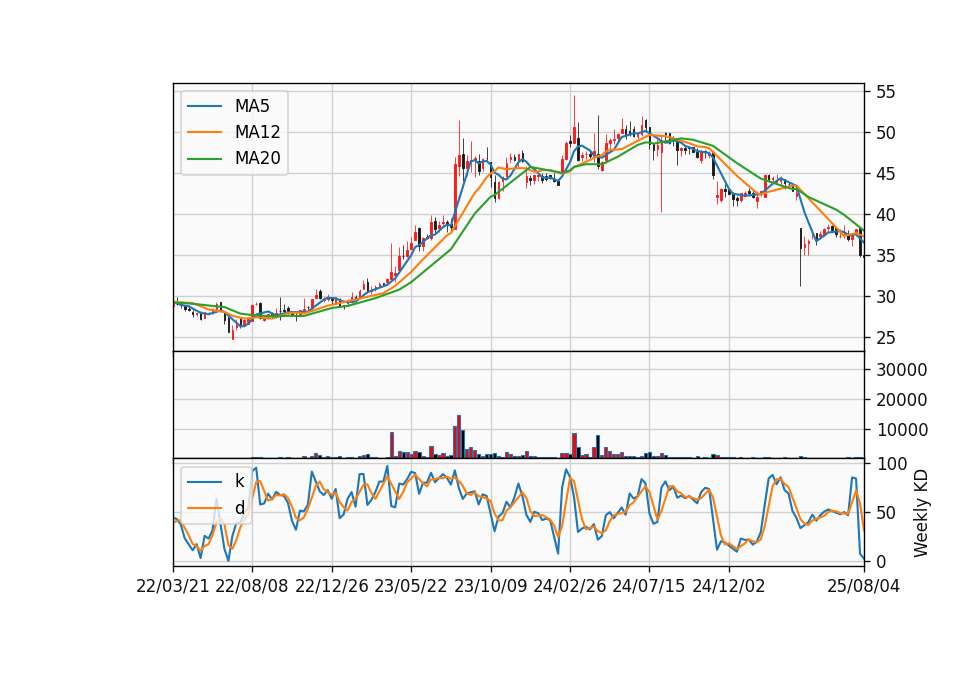
Task: Click the MA12 legend label
Action: tap(257, 132)
